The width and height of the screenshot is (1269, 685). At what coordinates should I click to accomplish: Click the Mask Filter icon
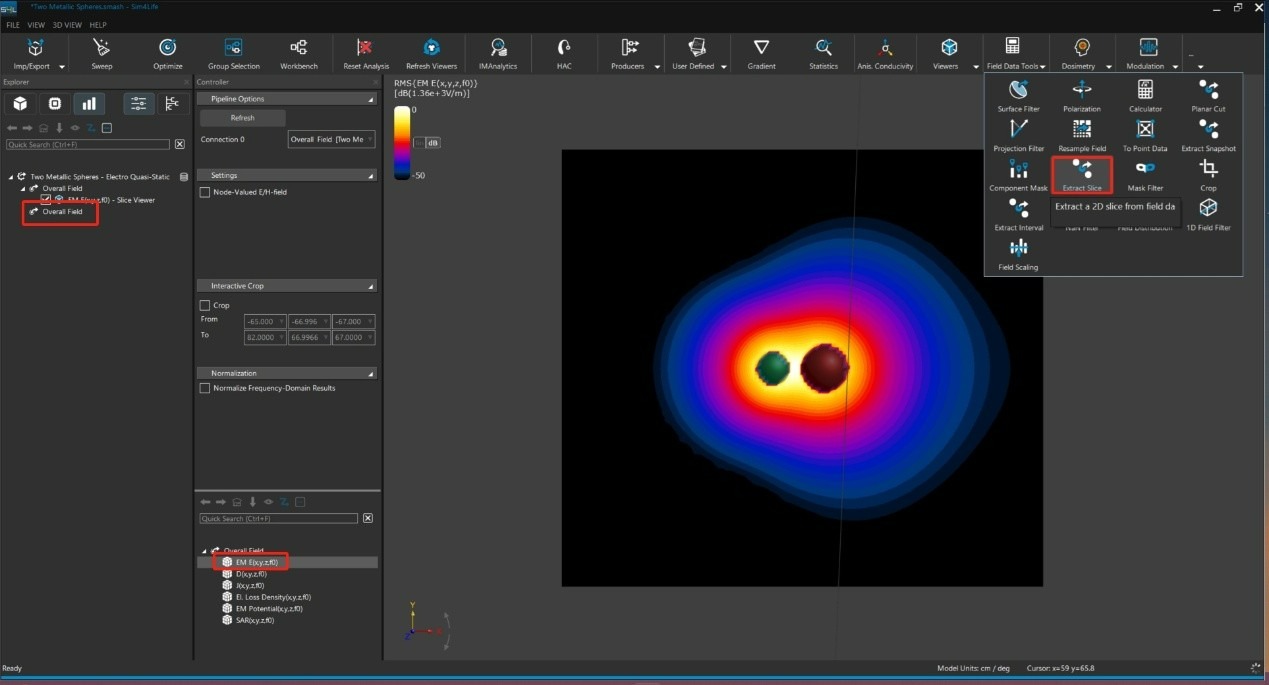(1145, 170)
